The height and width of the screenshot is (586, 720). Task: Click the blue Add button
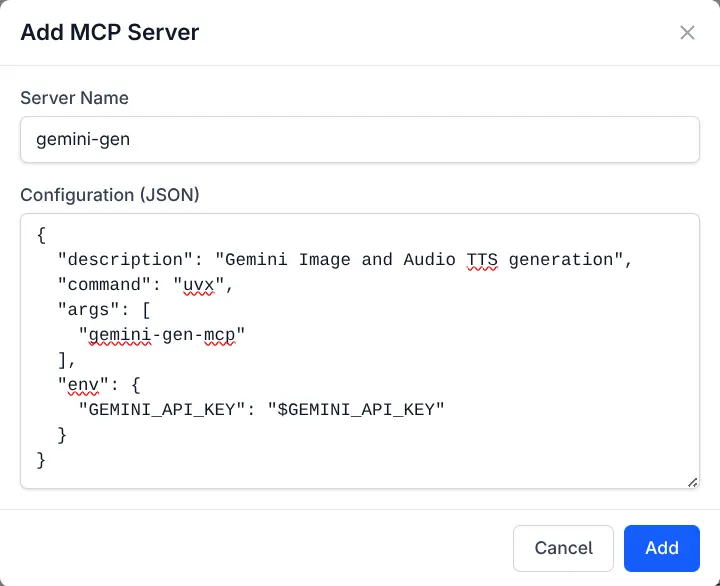(661, 548)
